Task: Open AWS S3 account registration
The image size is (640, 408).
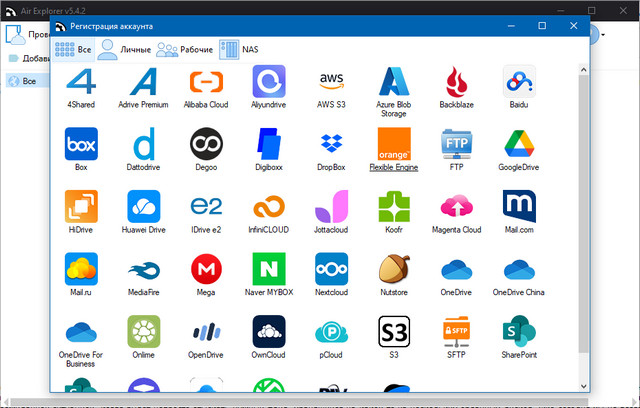Action: click(x=331, y=81)
